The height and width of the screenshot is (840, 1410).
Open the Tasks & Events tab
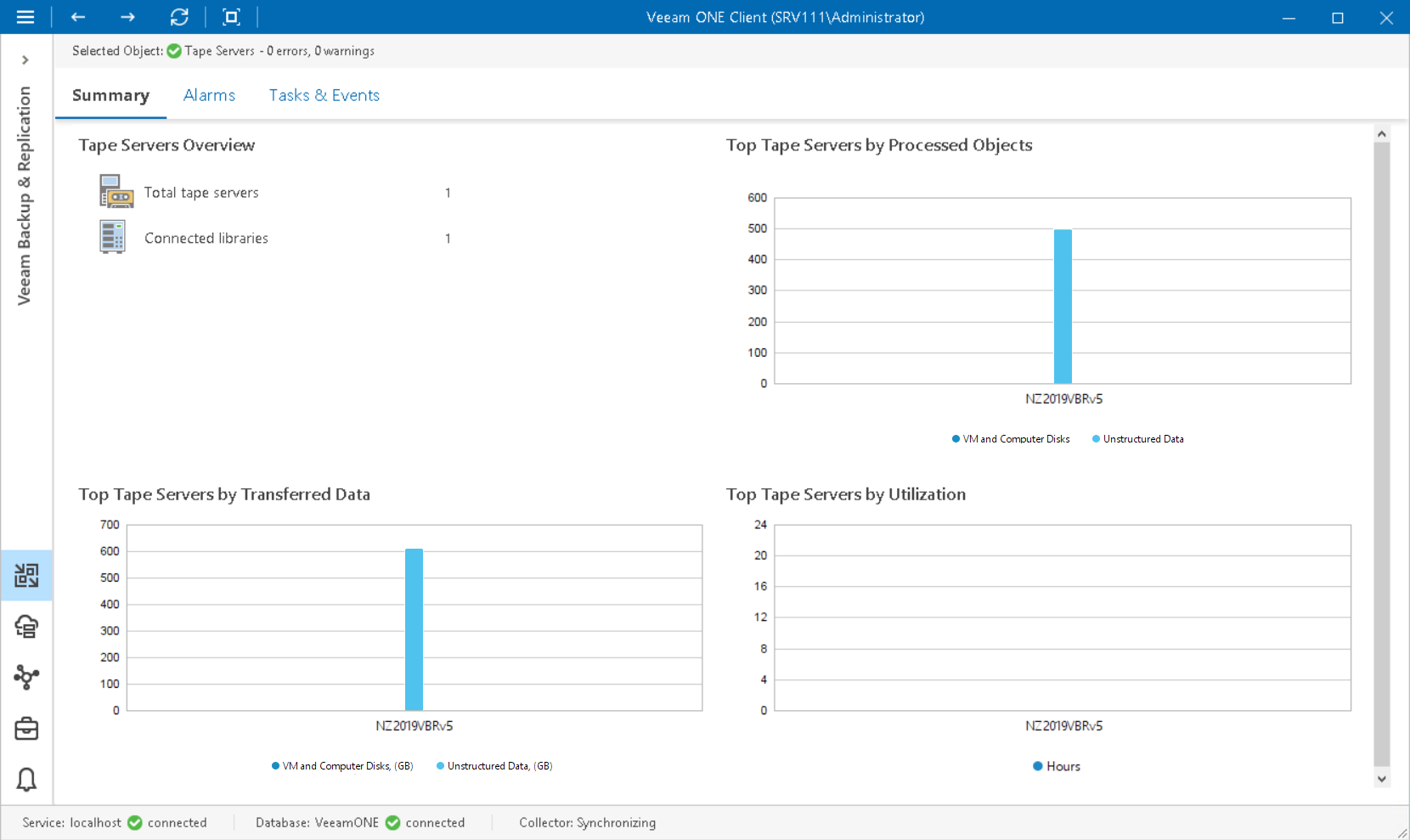pos(324,95)
